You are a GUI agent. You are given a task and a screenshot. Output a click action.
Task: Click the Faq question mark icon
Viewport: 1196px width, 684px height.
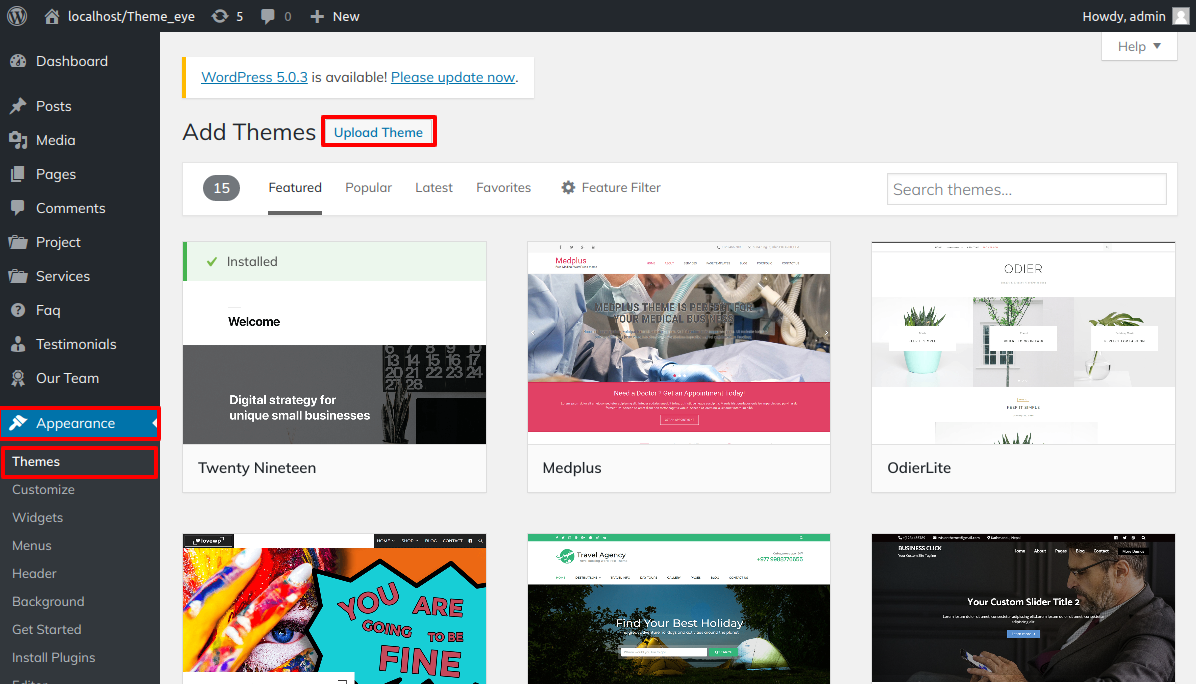click(x=18, y=310)
